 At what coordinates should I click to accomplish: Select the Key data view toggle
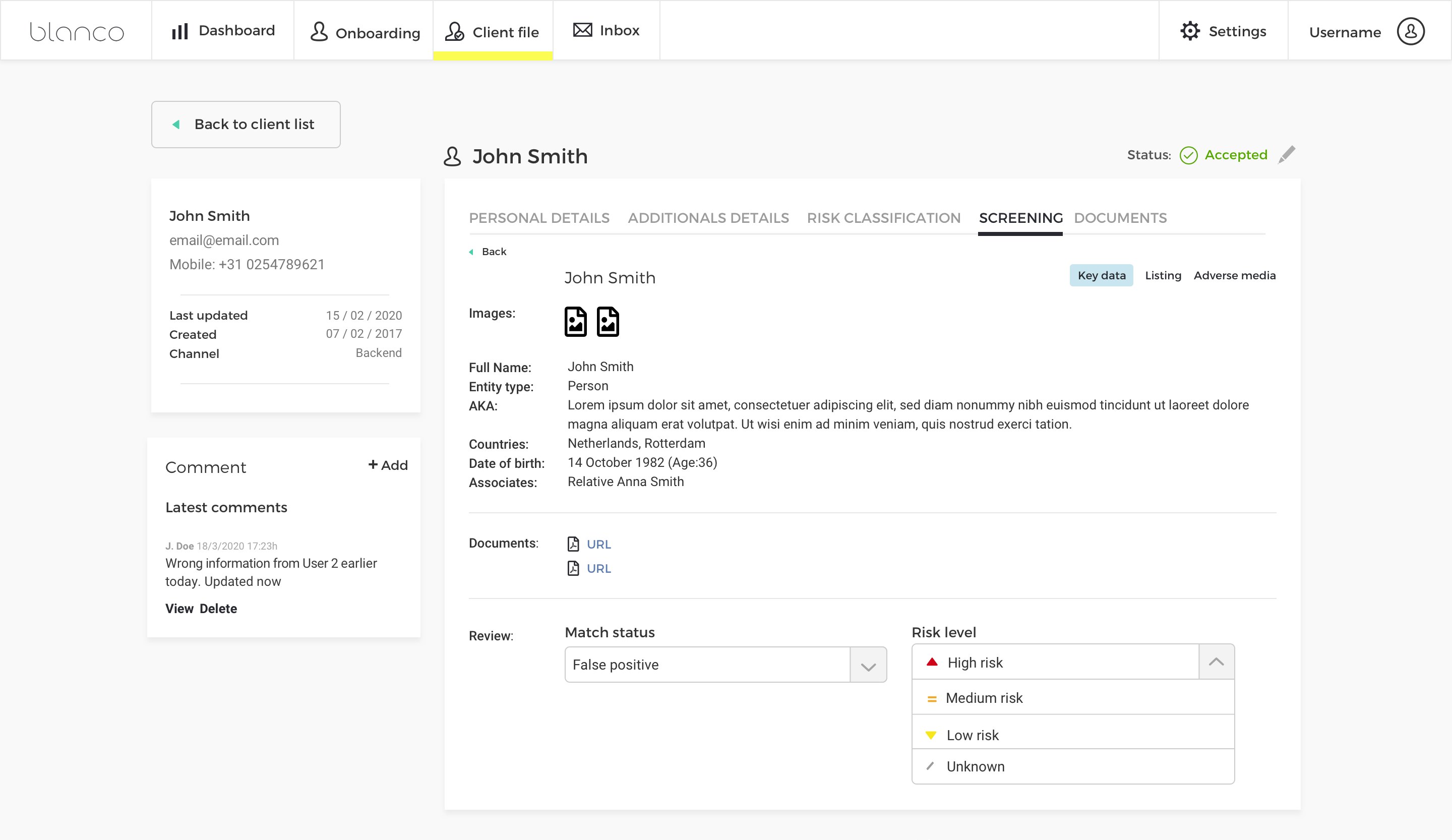click(1101, 275)
